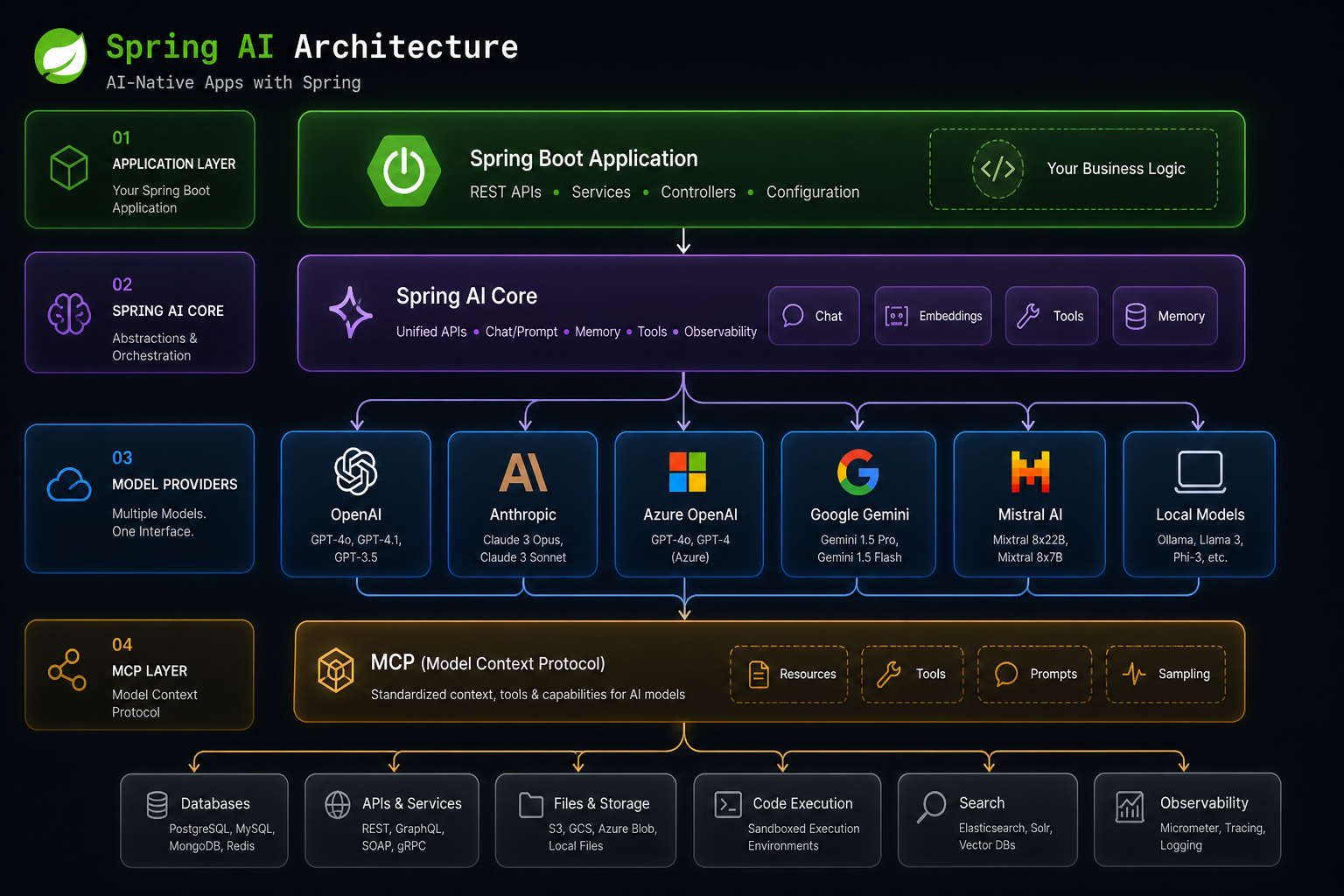This screenshot has width=1344, height=896.
Task: Click the cloud icon in Model Providers card
Action: coord(69,485)
